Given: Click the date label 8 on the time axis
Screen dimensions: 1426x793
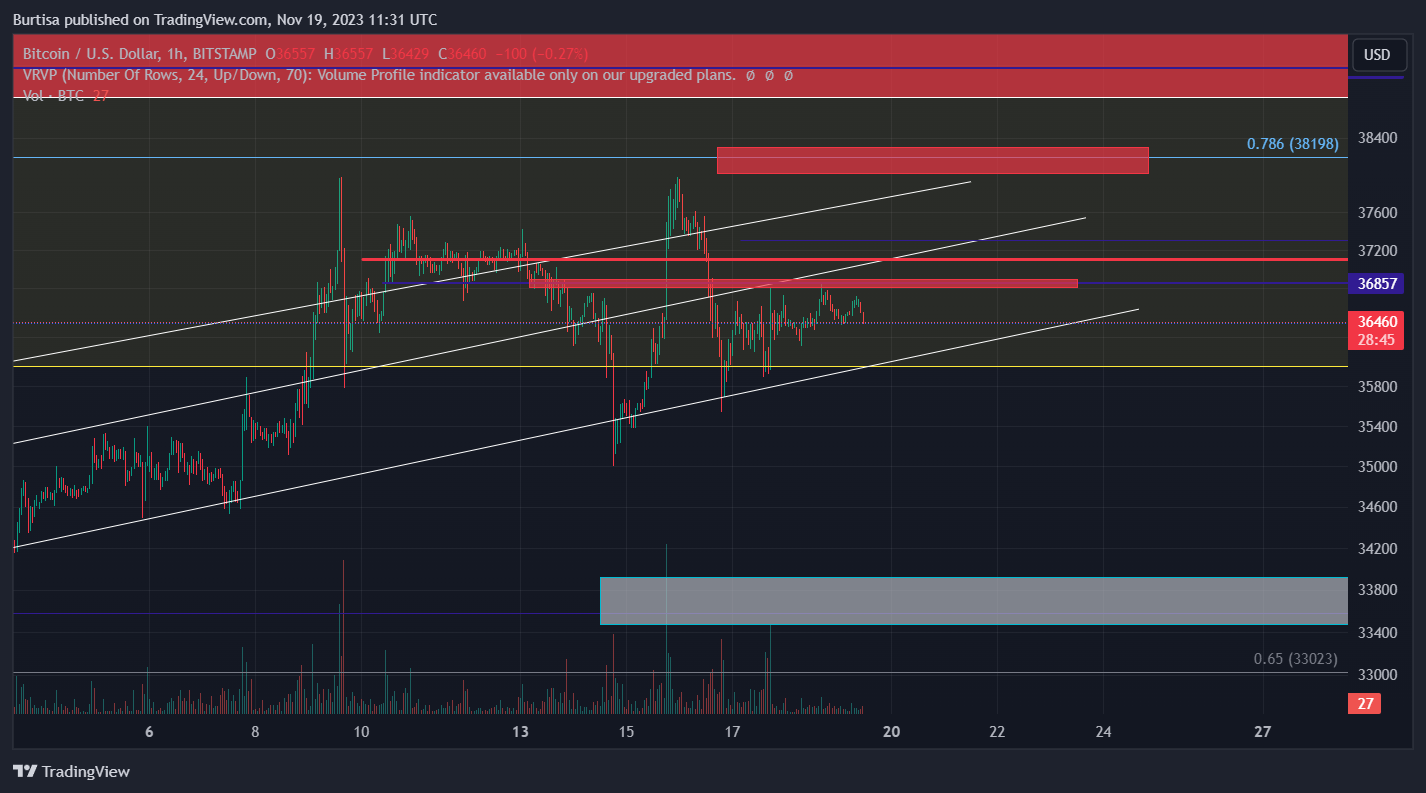Looking at the screenshot, I should tap(255, 732).
